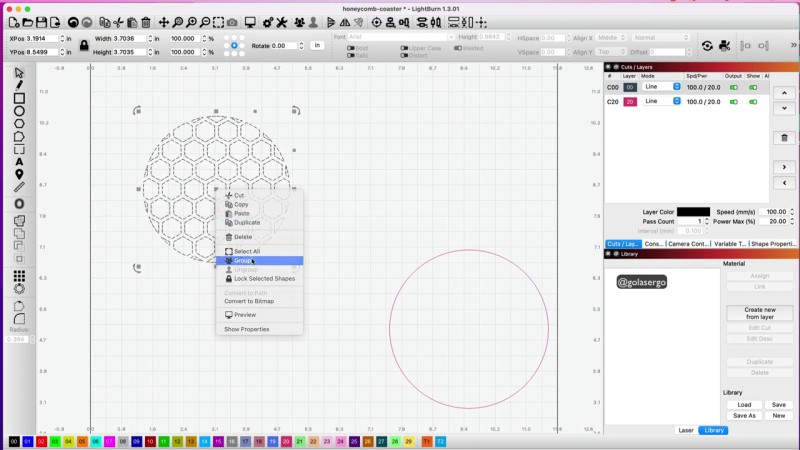Choose Group from the context menu
The height and width of the screenshot is (450, 800).
pos(243,261)
